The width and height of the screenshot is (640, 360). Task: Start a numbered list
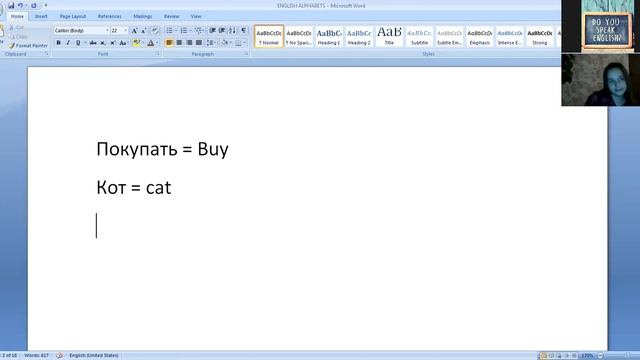point(184,31)
